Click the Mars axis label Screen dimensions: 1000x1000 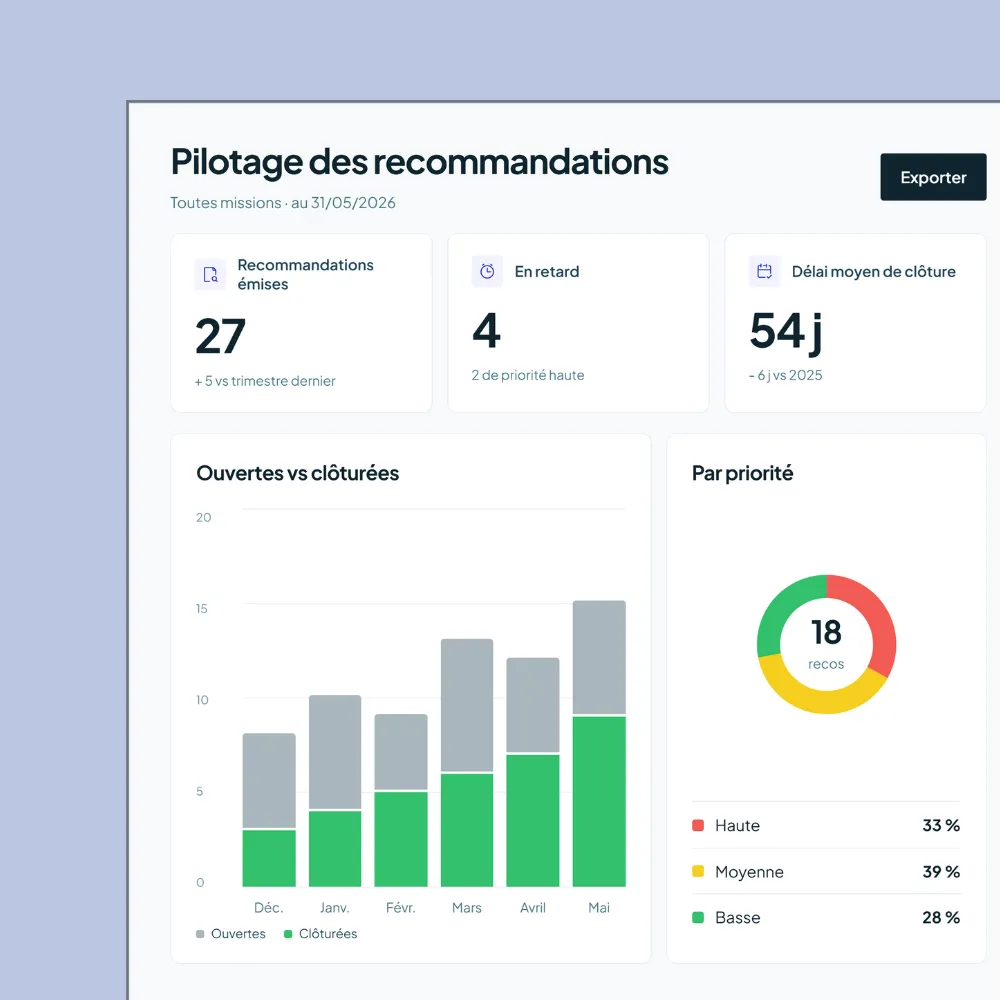[x=467, y=908]
